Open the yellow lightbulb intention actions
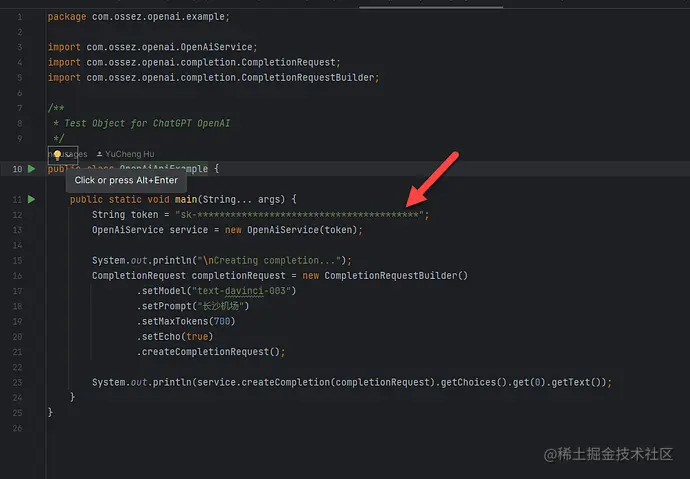The width and height of the screenshot is (690, 479). pos(58,155)
